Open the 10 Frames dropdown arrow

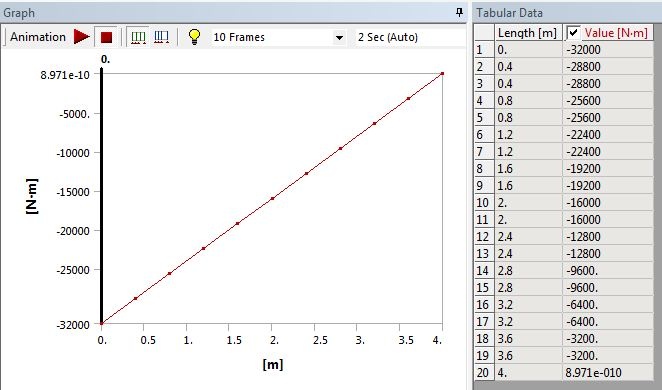click(x=339, y=38)
